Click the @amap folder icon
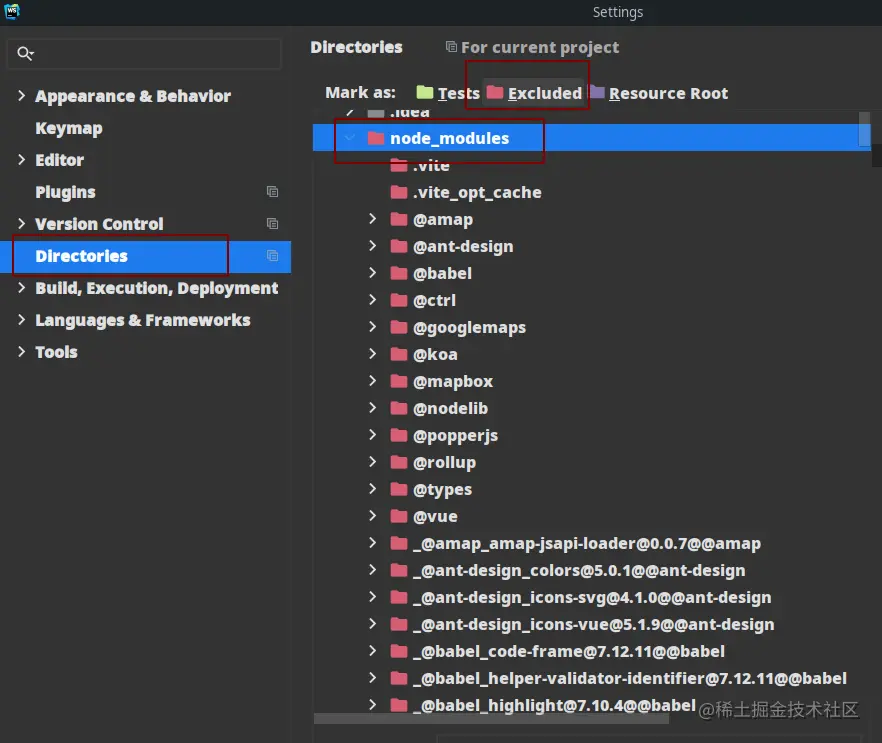The width and height of the screenshot is (882, 743). [399, 219]
